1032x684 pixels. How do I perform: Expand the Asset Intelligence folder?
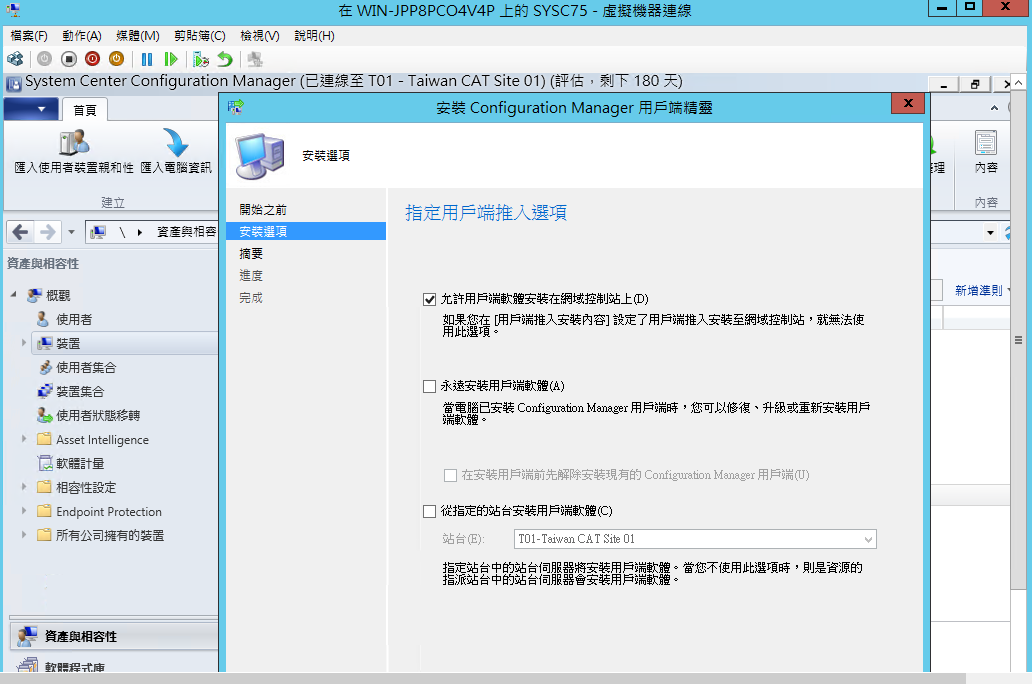pyautogui.click(x=24, y=439)
